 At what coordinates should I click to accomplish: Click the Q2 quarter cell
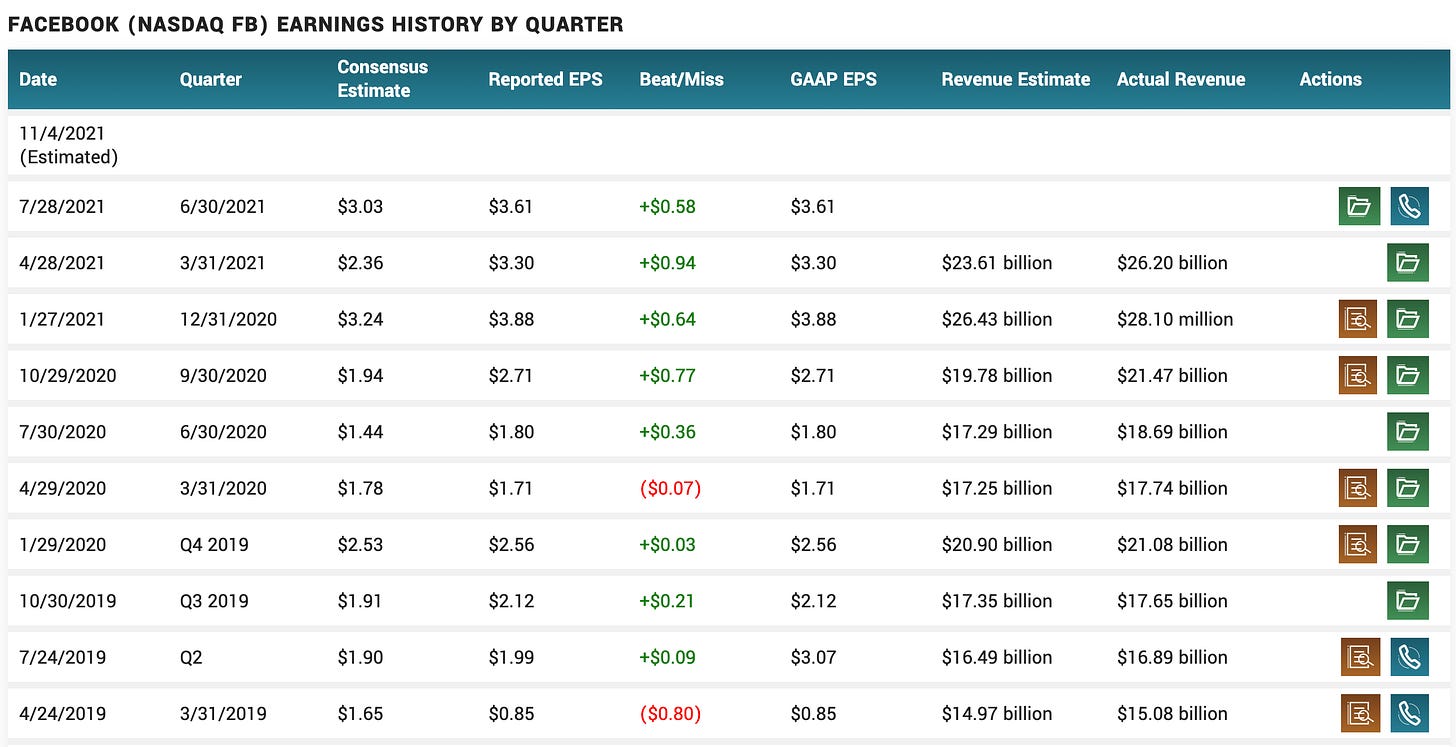tap(192, 658)
